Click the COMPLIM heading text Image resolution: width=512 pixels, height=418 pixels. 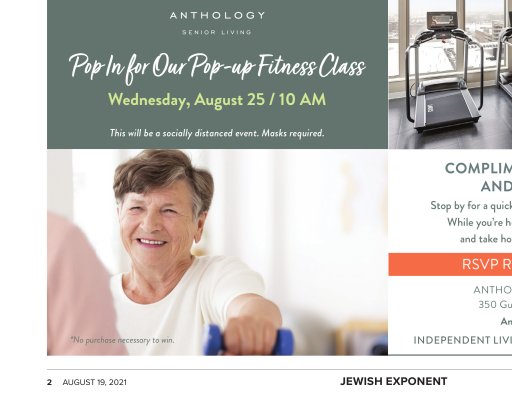point(478,168)
